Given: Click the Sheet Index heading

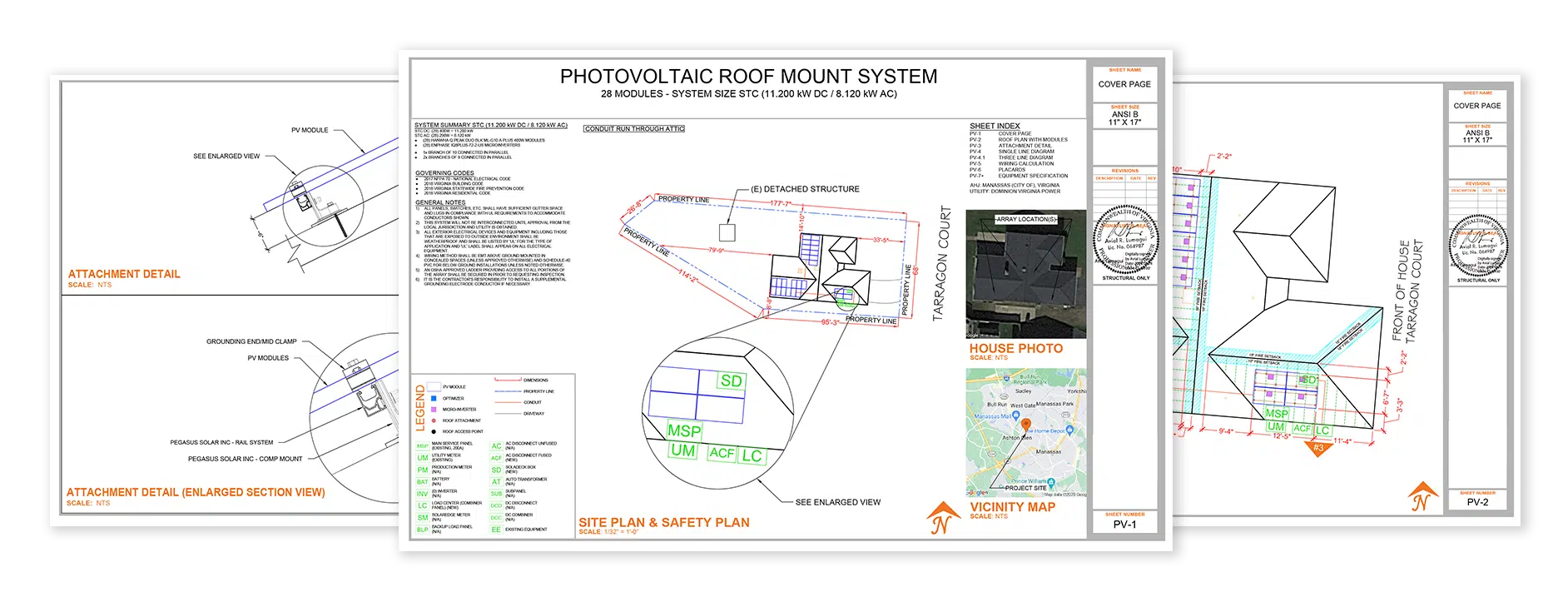Looking at the screenshot, I should [x=995, y=126].
